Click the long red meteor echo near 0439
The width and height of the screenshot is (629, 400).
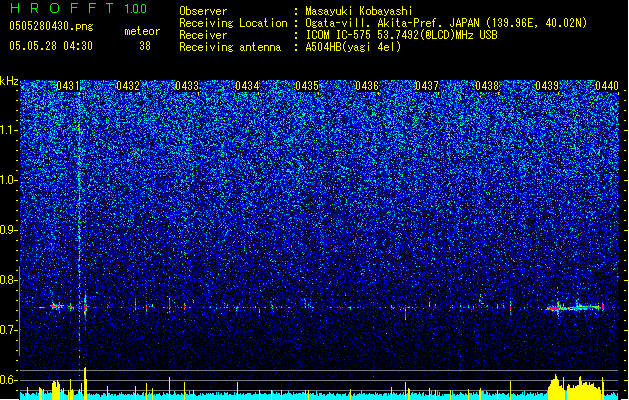[x=575, y=308]
